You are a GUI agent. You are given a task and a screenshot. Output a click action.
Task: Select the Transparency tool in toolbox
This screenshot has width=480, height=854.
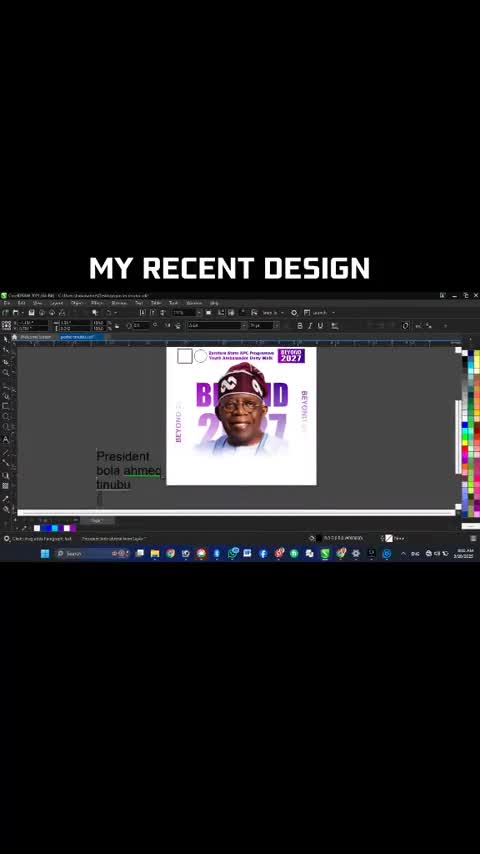pos(6,486)
